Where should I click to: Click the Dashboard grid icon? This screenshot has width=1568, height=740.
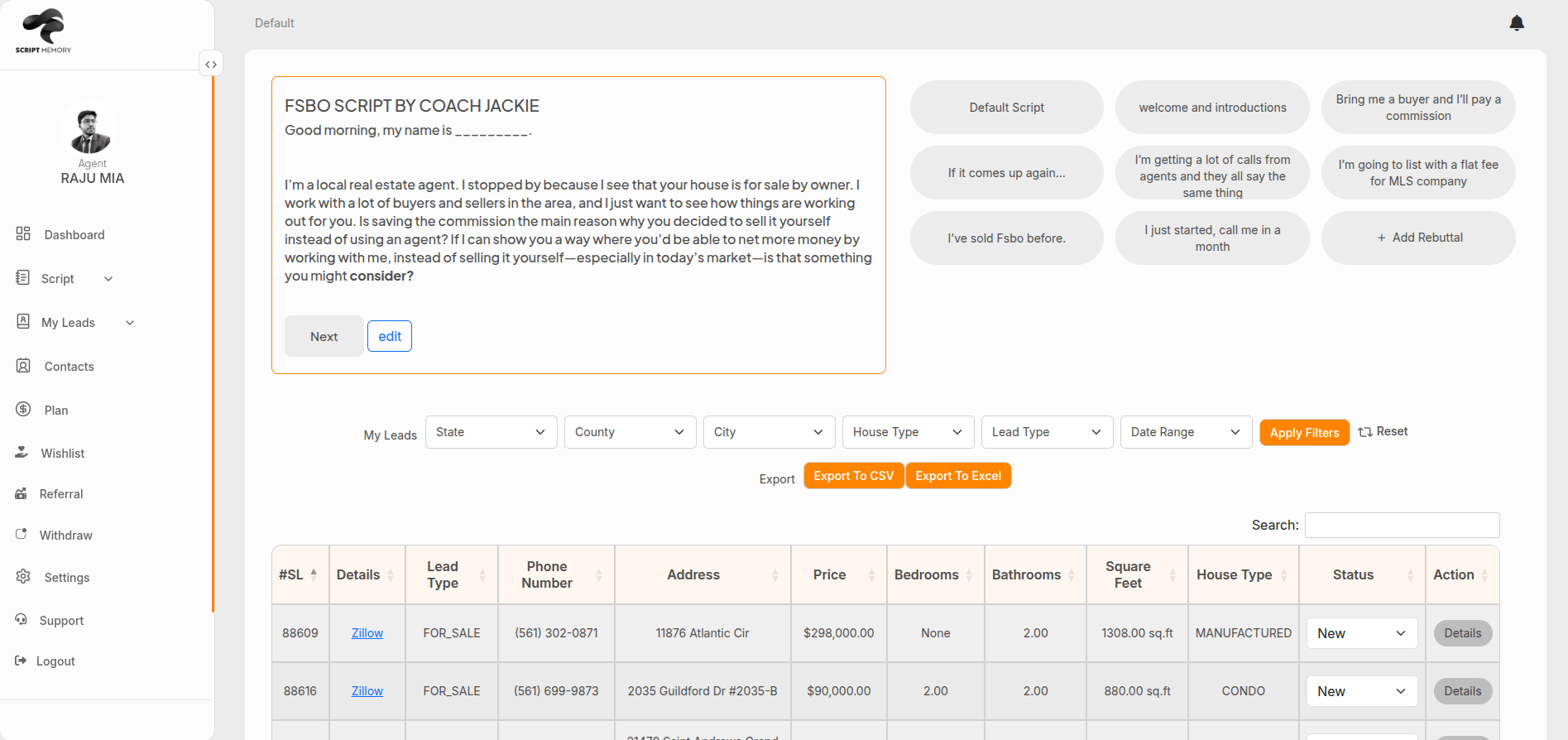pos(23,234)
